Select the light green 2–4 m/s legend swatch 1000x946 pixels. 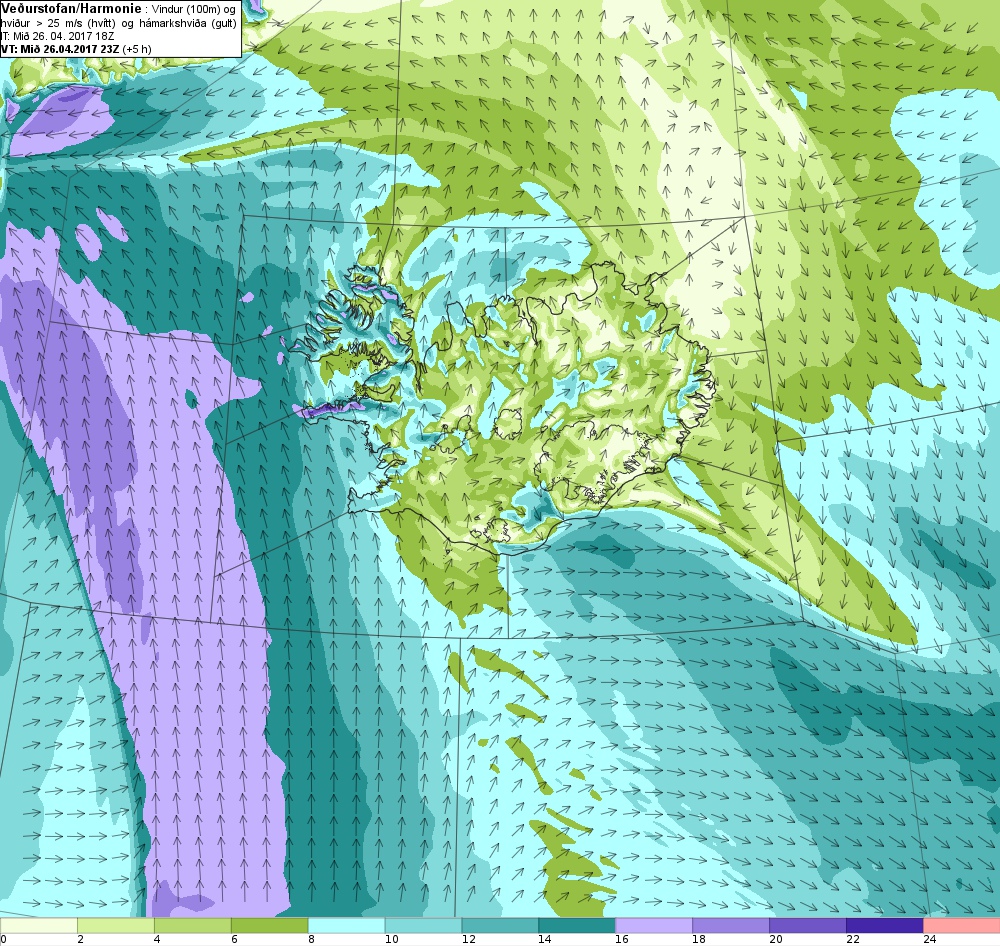116,925
